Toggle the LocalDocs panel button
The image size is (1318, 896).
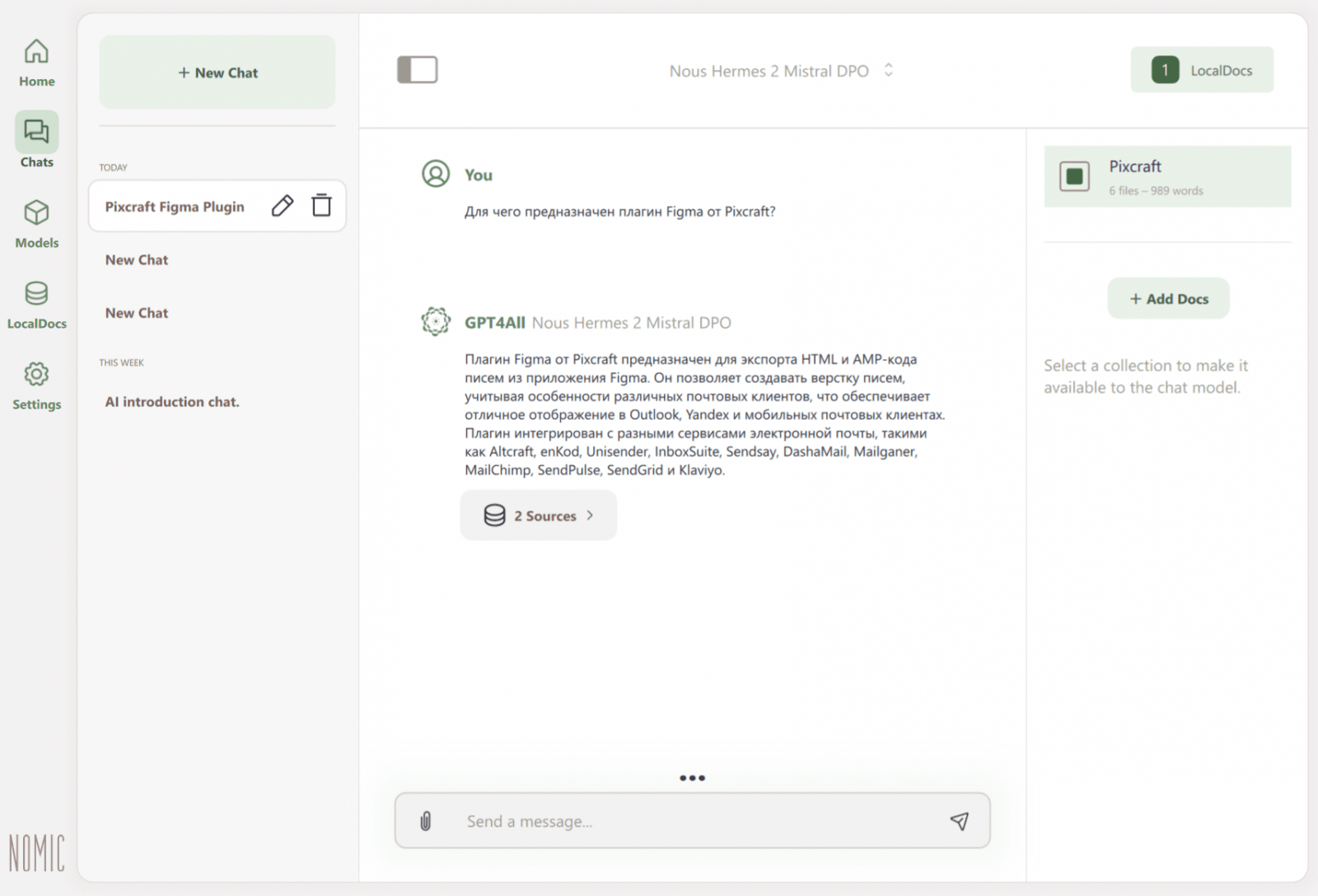click(x=1202, y=70)
